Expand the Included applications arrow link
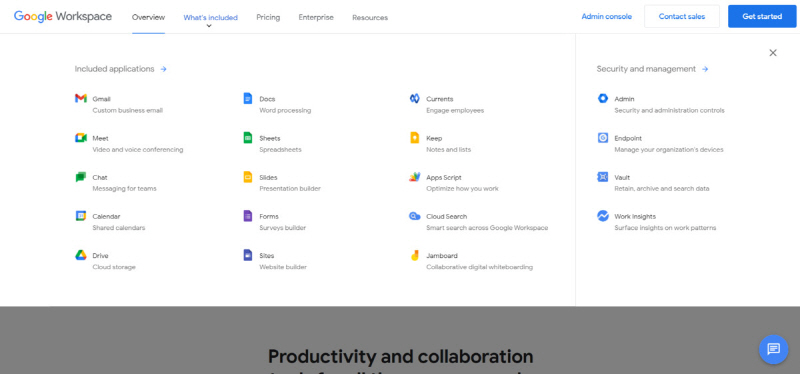 [x=163, y=69]
